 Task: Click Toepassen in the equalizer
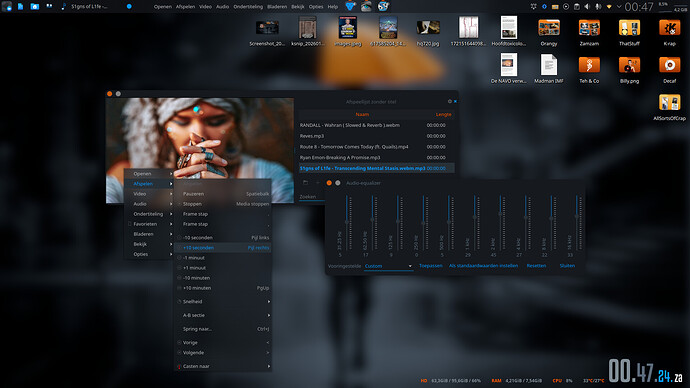430,266
